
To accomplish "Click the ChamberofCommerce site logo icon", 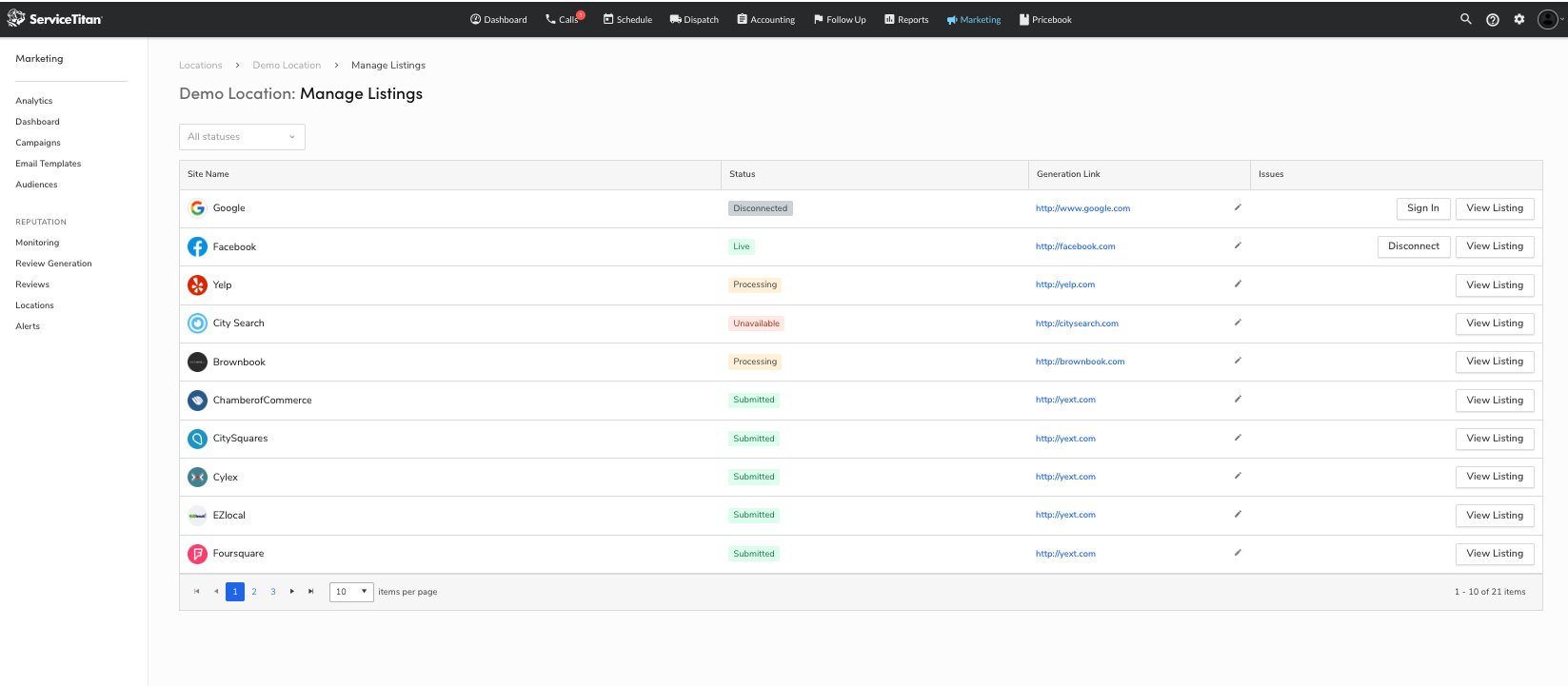I will (x=197, y=401).
